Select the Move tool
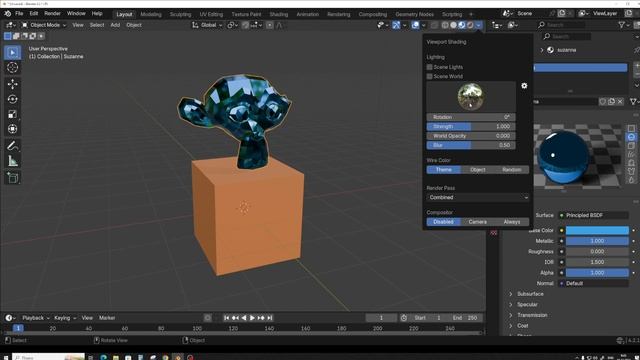Image resolution: width=640 pixels, height=360 pixels. (x=13, y=84)
